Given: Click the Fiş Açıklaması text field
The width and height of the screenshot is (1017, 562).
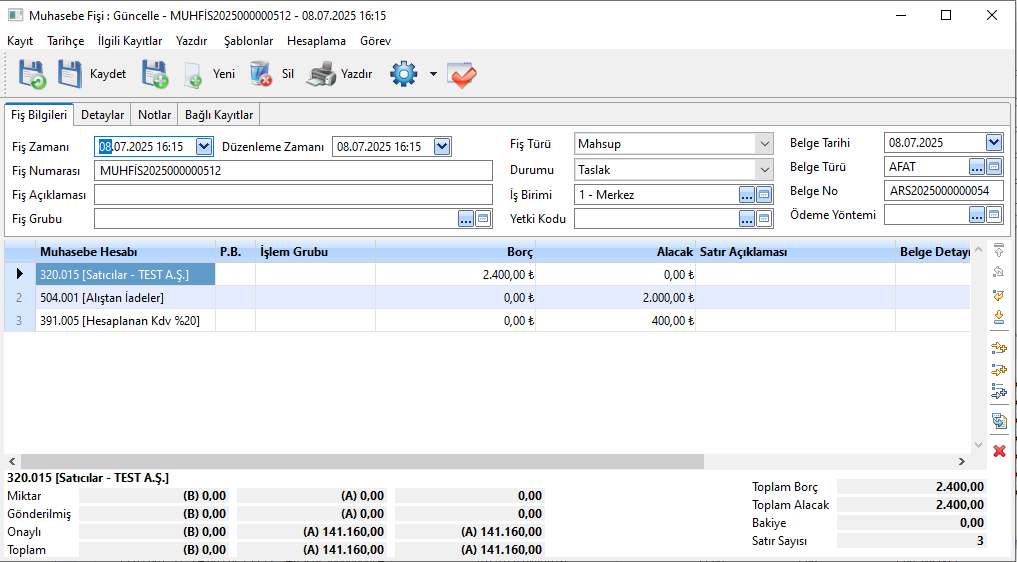Looking at the screenshot, I should [293, 195].
